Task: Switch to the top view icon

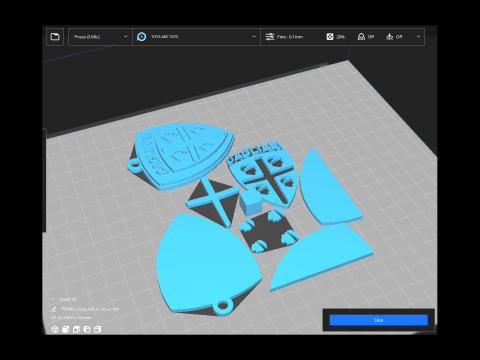Action: coord(76,329)
